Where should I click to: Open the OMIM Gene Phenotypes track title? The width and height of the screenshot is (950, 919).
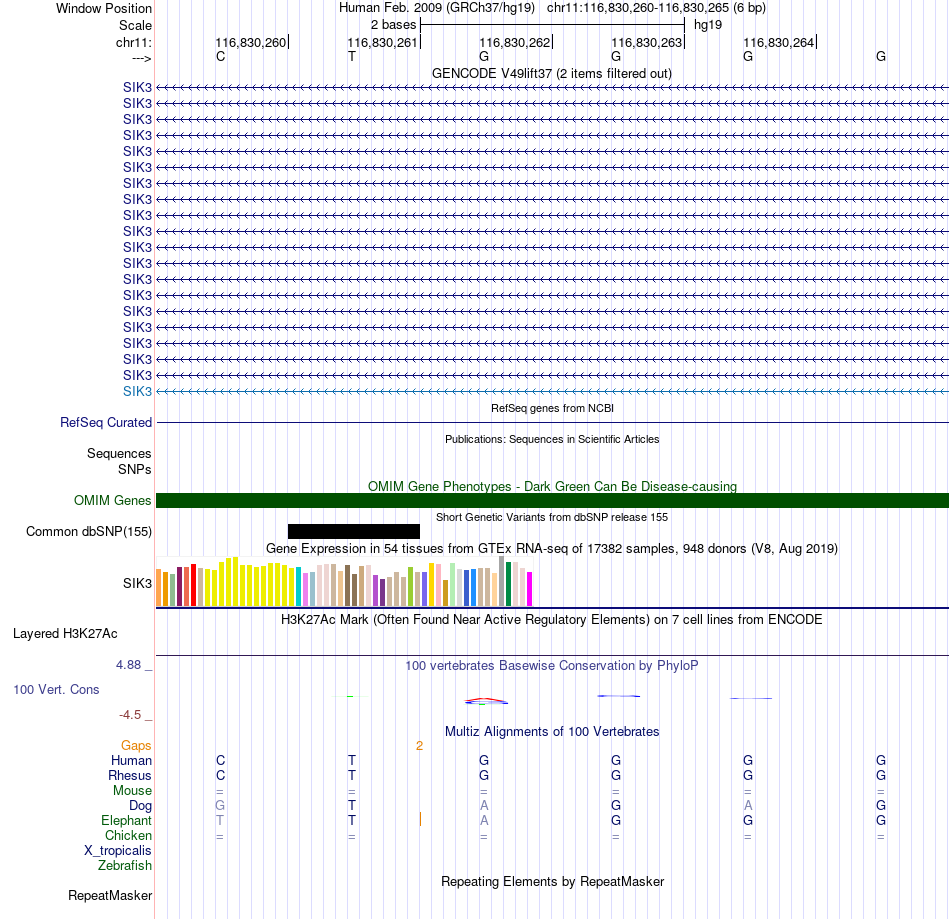point(552,486)
